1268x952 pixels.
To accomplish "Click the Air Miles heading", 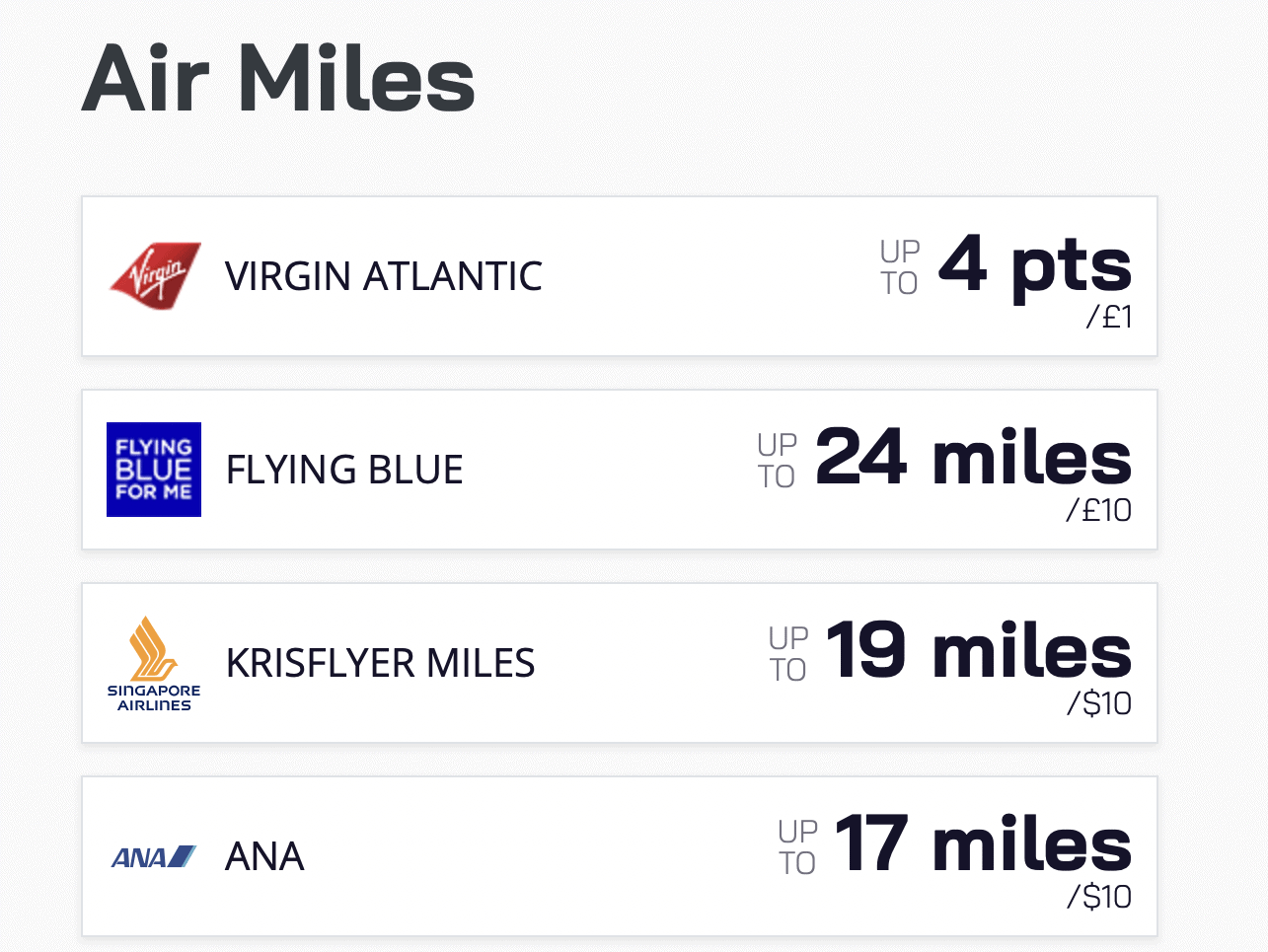I will [x=278, y=78].
